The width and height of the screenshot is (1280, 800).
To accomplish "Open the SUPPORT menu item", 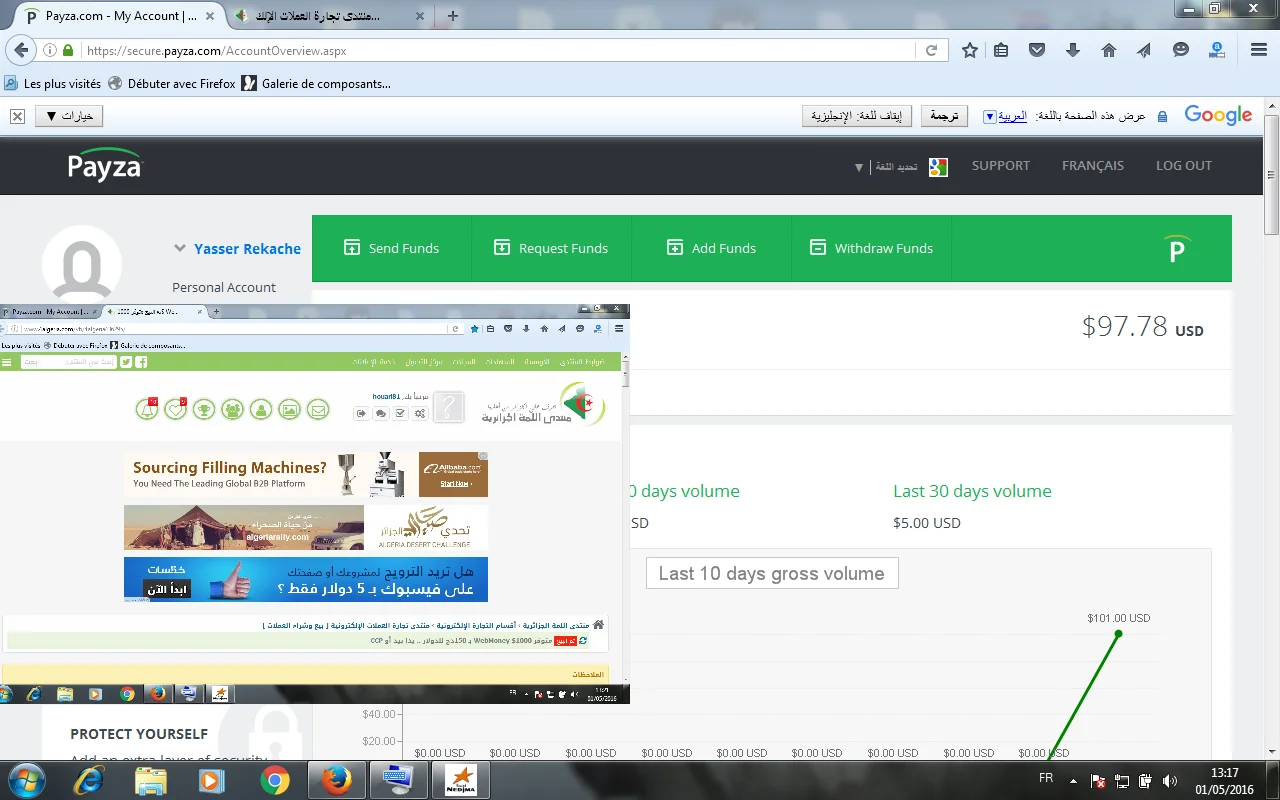I will 1000,166.
